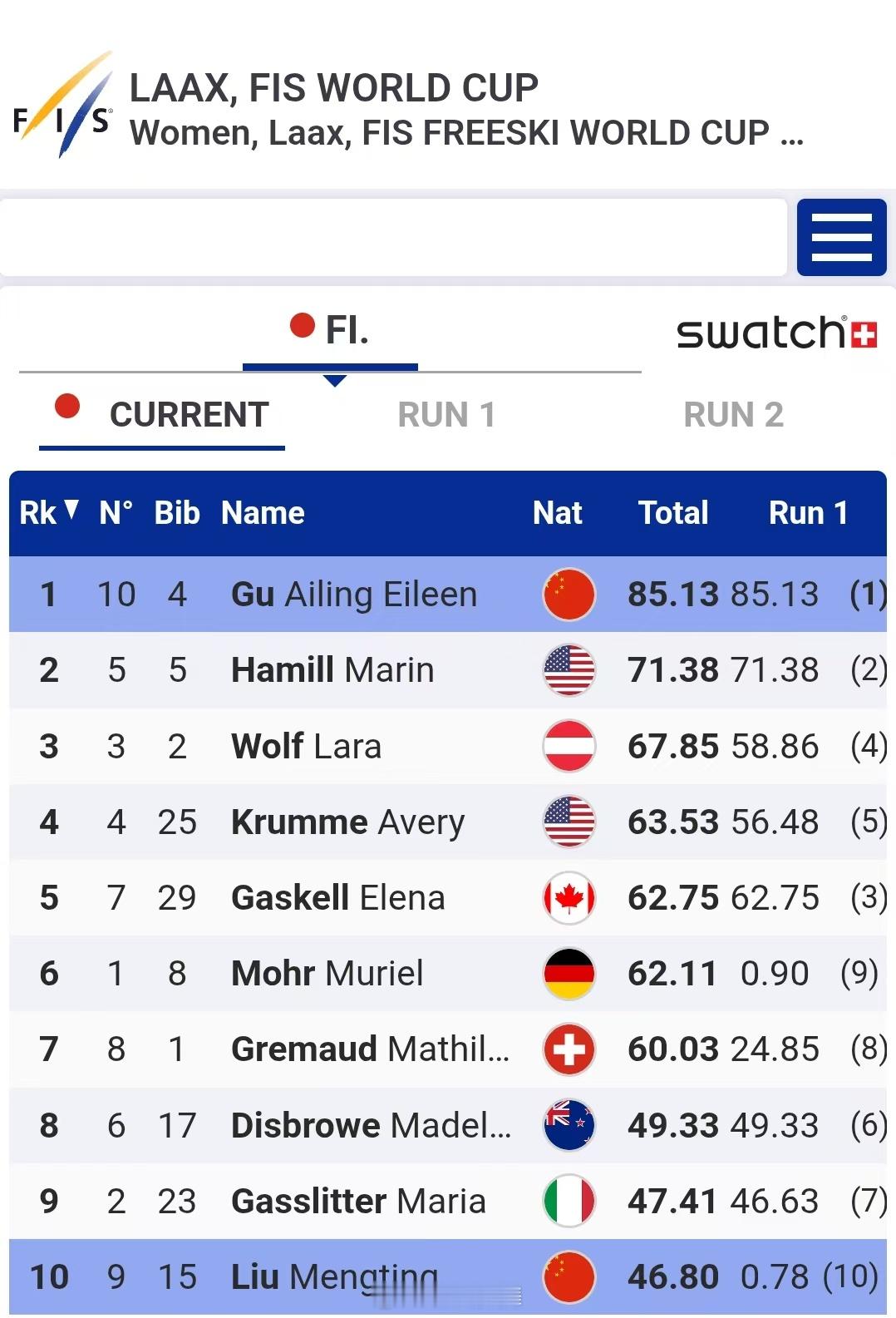Click Italy flag beside Gasslitter Maria
This screenshot has height=1318, width=896.
tap(569, 1201)
